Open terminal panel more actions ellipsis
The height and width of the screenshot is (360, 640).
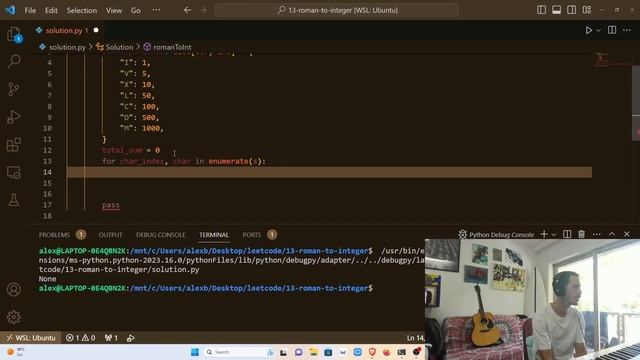pyautogui.click(x=597, y=234)
